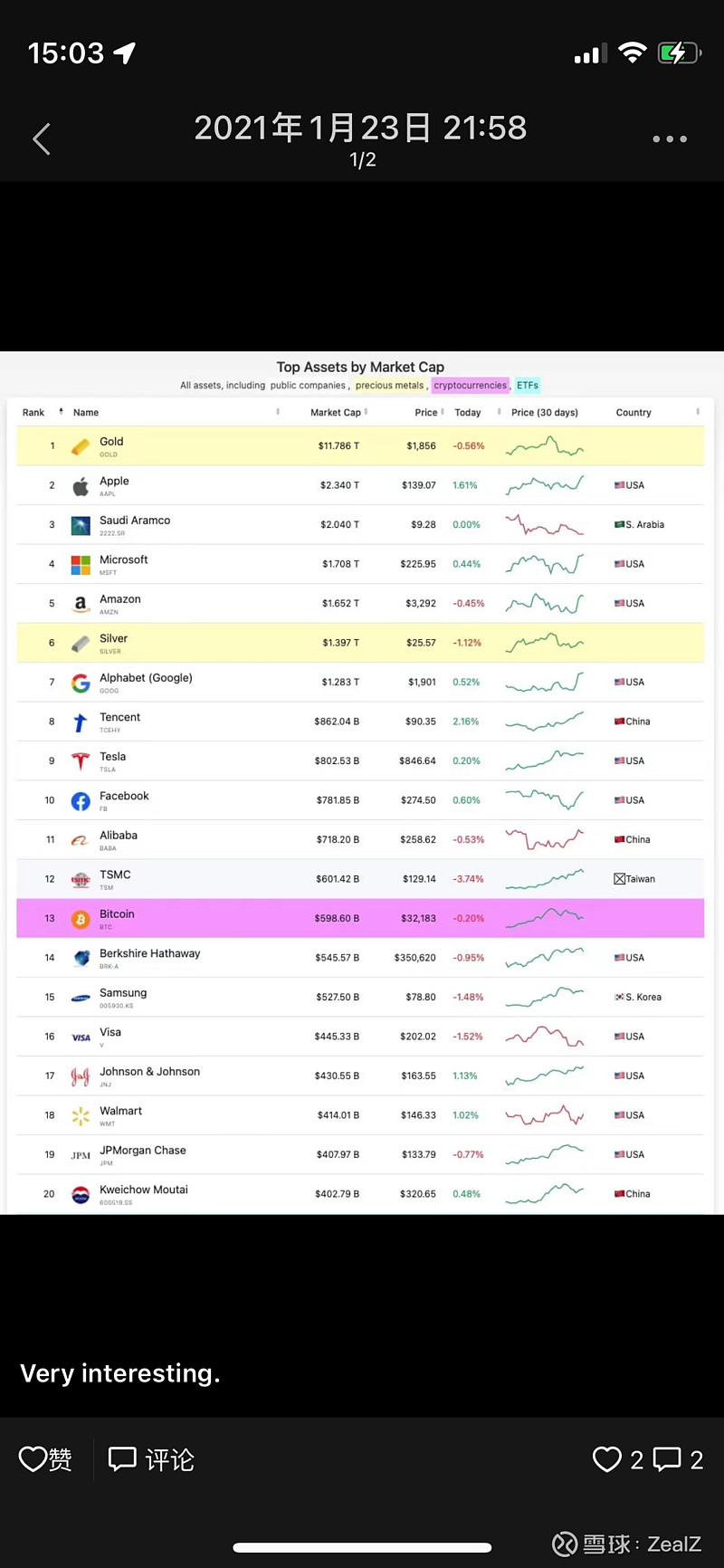
Task: Filter by precious metals tag
Action: (x=390, y=386)
